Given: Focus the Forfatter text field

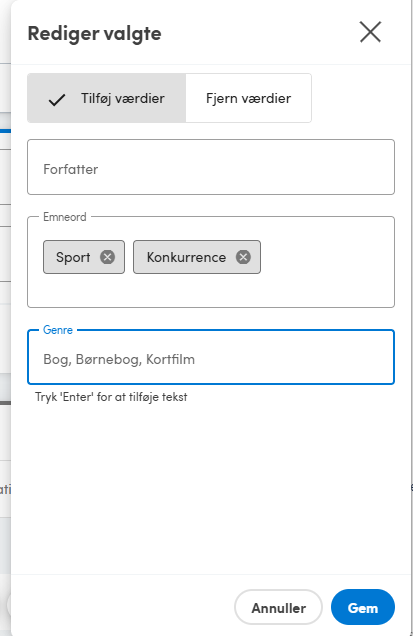Looking at the screenshot, I should click(x=211, y=167).
